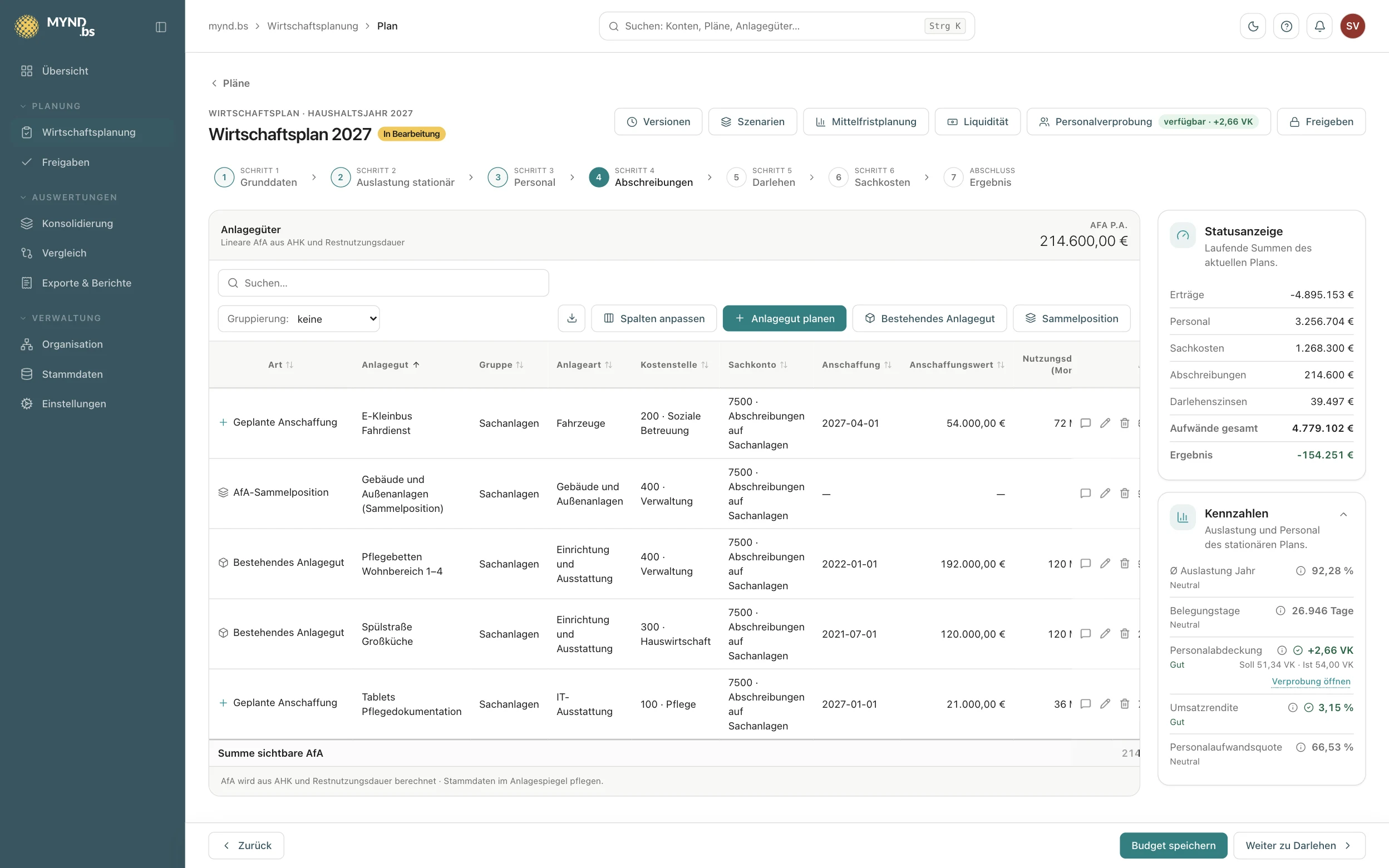Collapse the PLANUNG sidebar section
1389x868 pixels.
pos(51,106)
